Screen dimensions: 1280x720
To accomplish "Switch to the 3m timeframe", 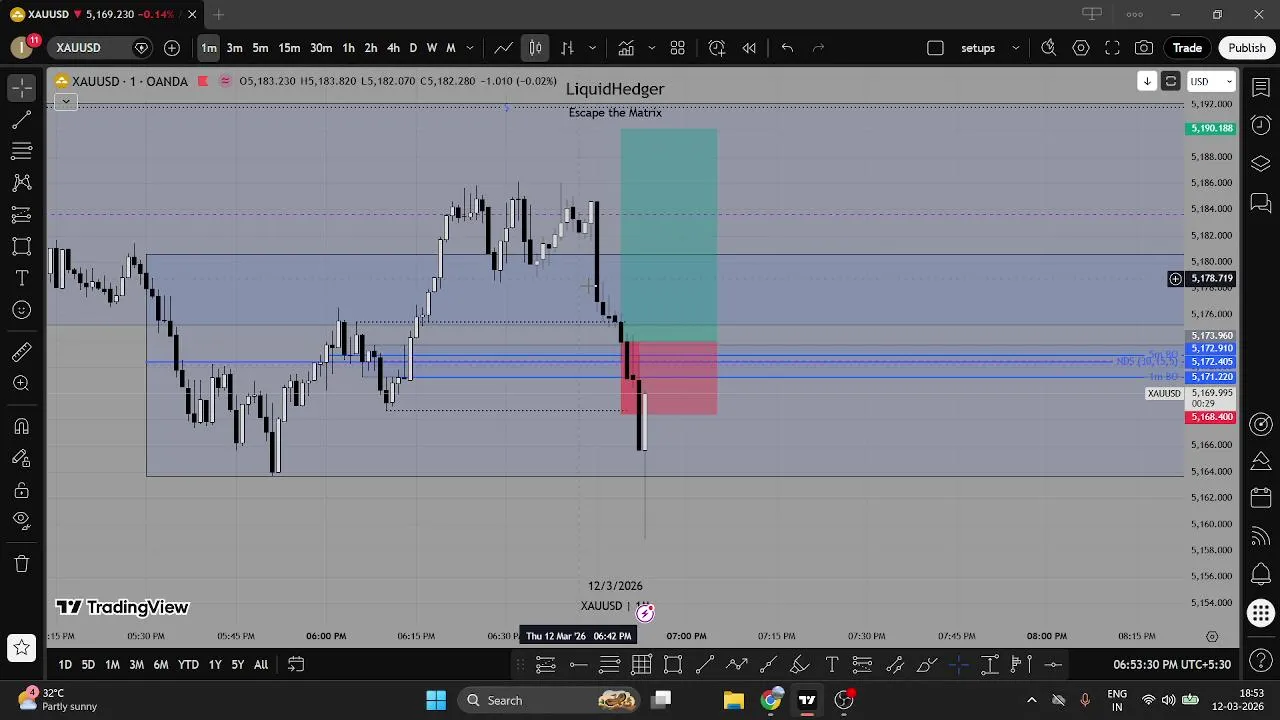I will pyautogui.click(x=234, y=48).
